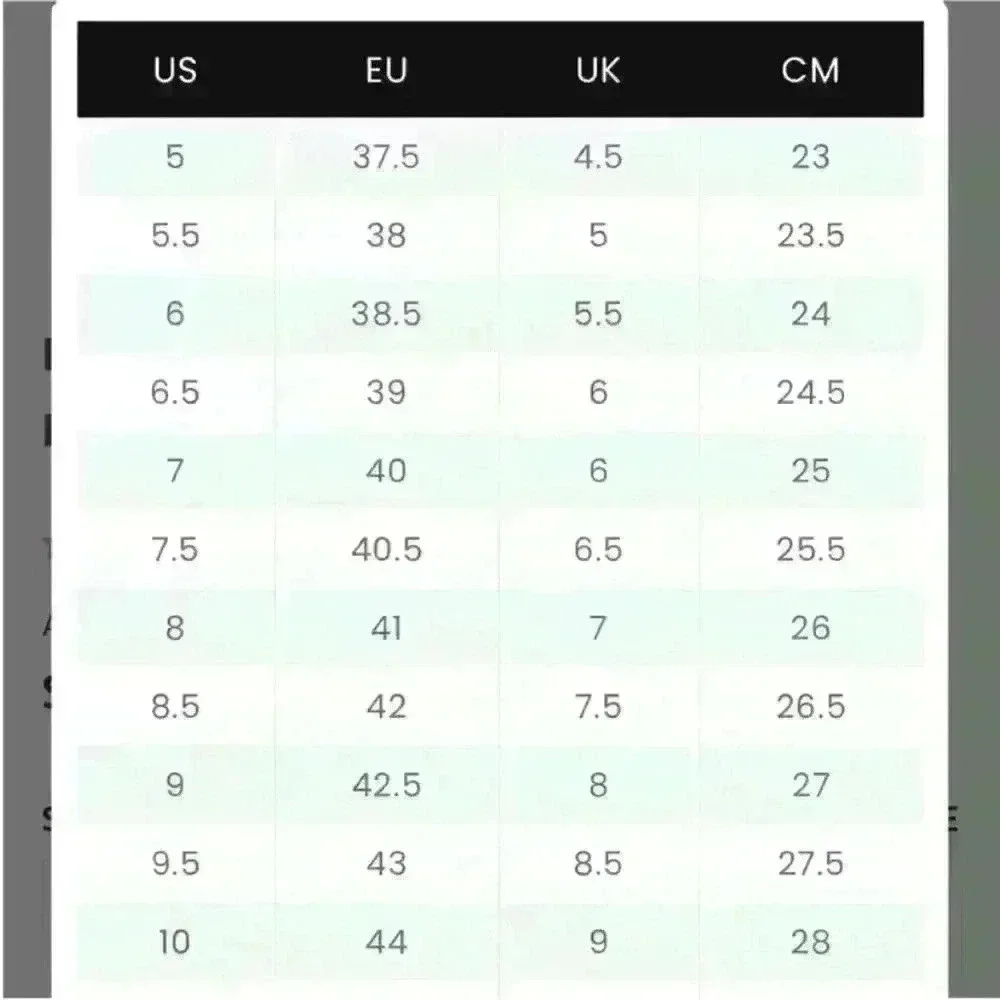The image size is (1000, 1000).
Task: Select EU size 41 cell
Action: [386, 628]
